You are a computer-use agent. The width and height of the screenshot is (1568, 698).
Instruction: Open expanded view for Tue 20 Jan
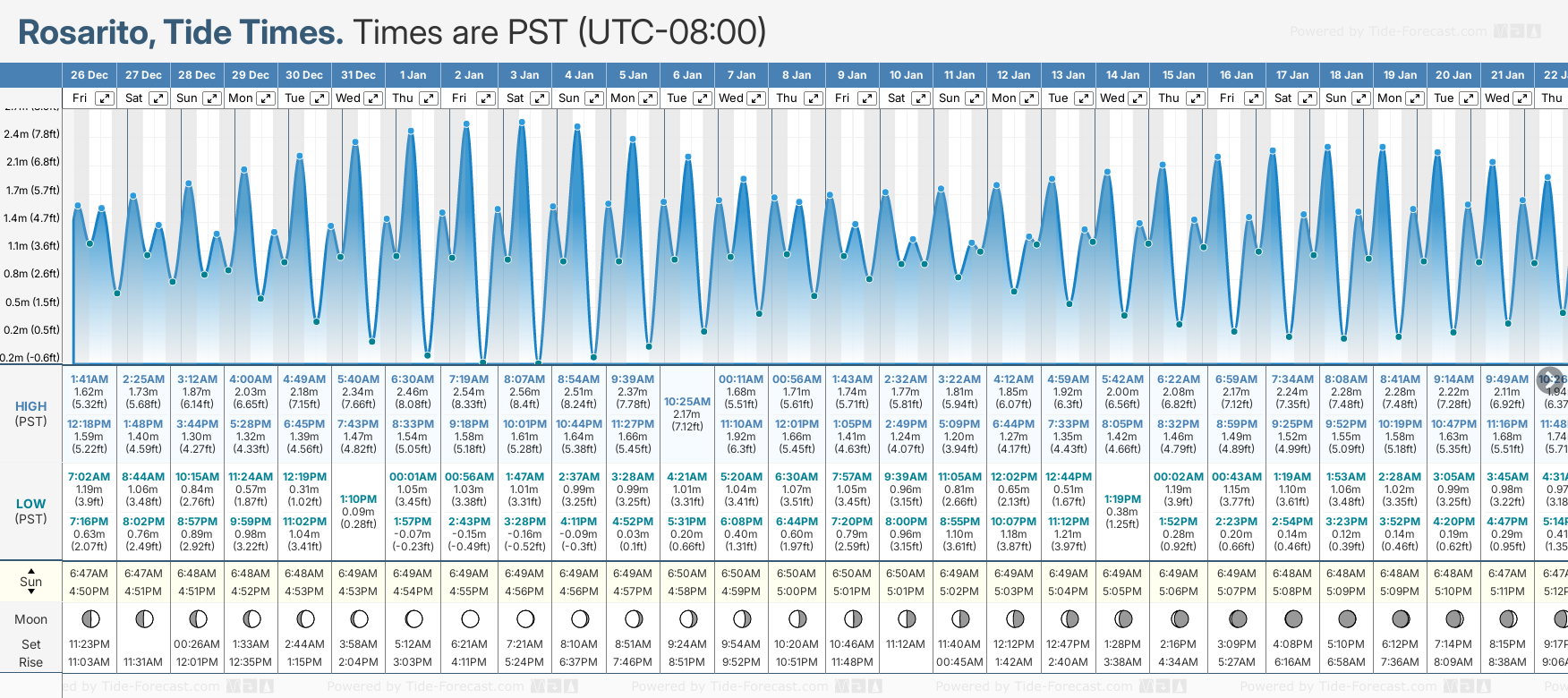[1469, 98]
